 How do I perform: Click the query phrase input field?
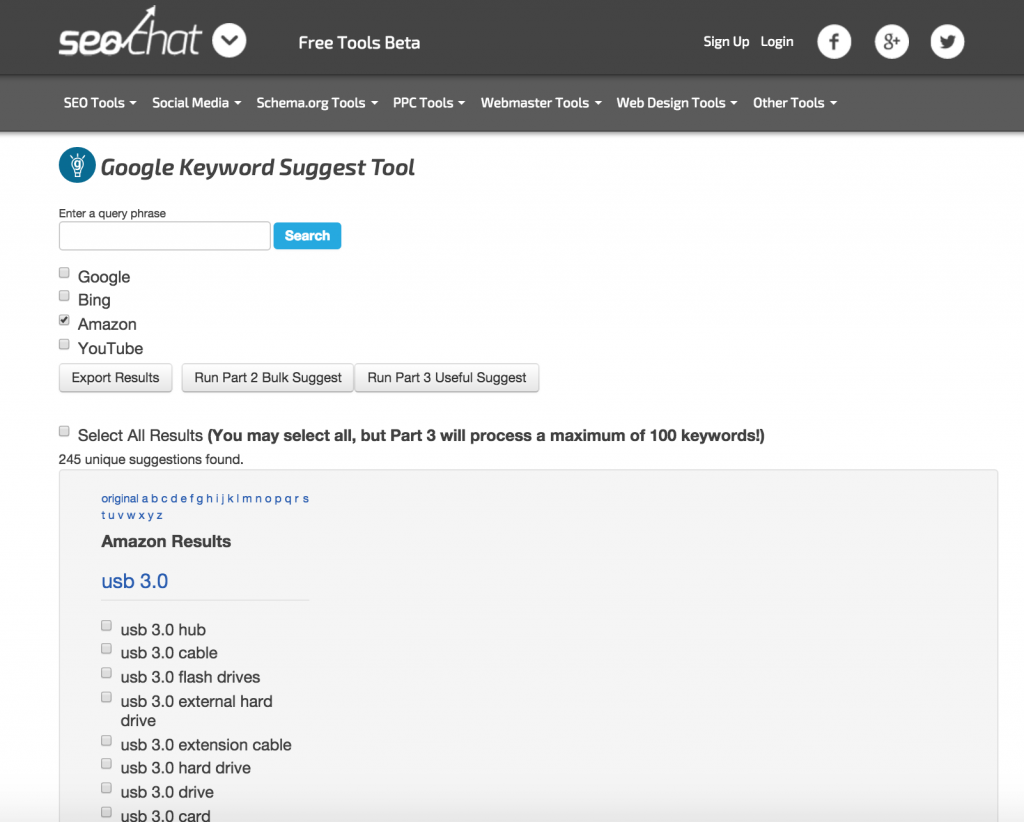pyautogui.click(x=165, y=236)
